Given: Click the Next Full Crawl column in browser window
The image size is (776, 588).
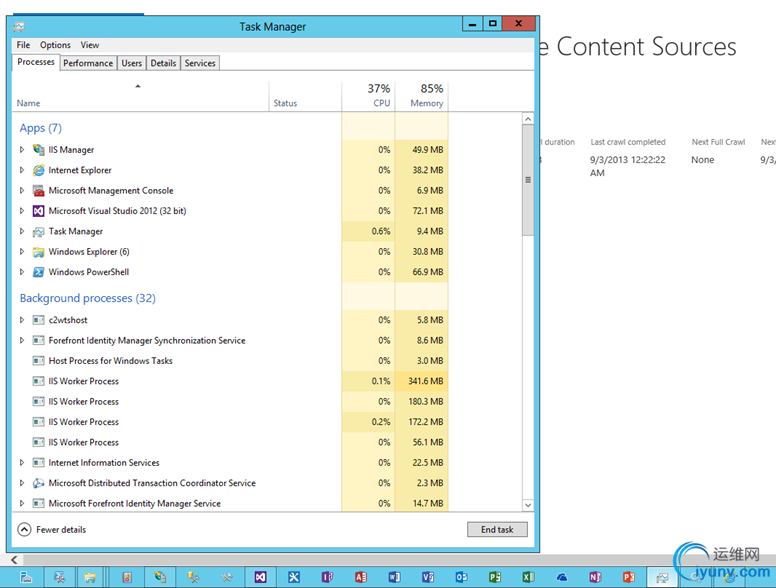Looking at the screenshot, I should pos(718,142).
